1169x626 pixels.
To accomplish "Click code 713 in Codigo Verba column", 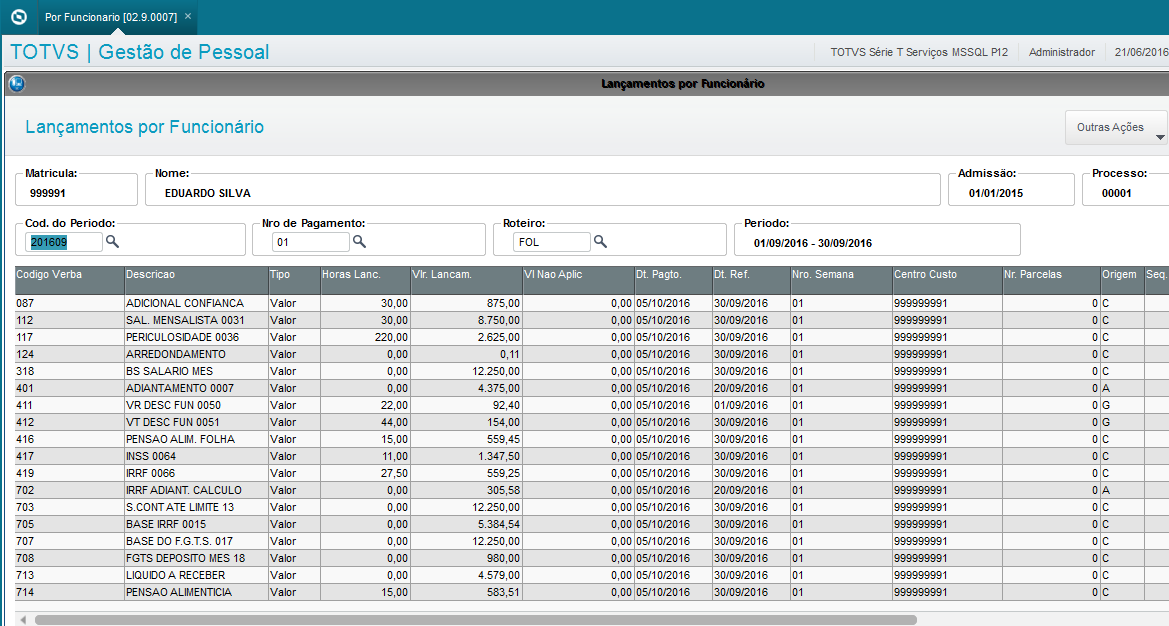I will pyautogui.click(x=25, y=575).
